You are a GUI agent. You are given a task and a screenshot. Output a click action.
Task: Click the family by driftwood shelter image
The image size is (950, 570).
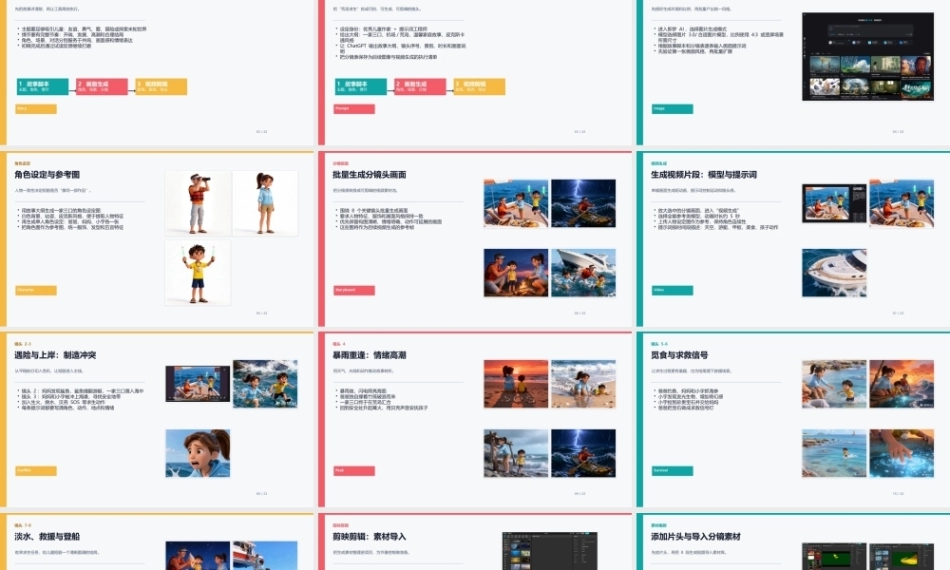(516, 453)
